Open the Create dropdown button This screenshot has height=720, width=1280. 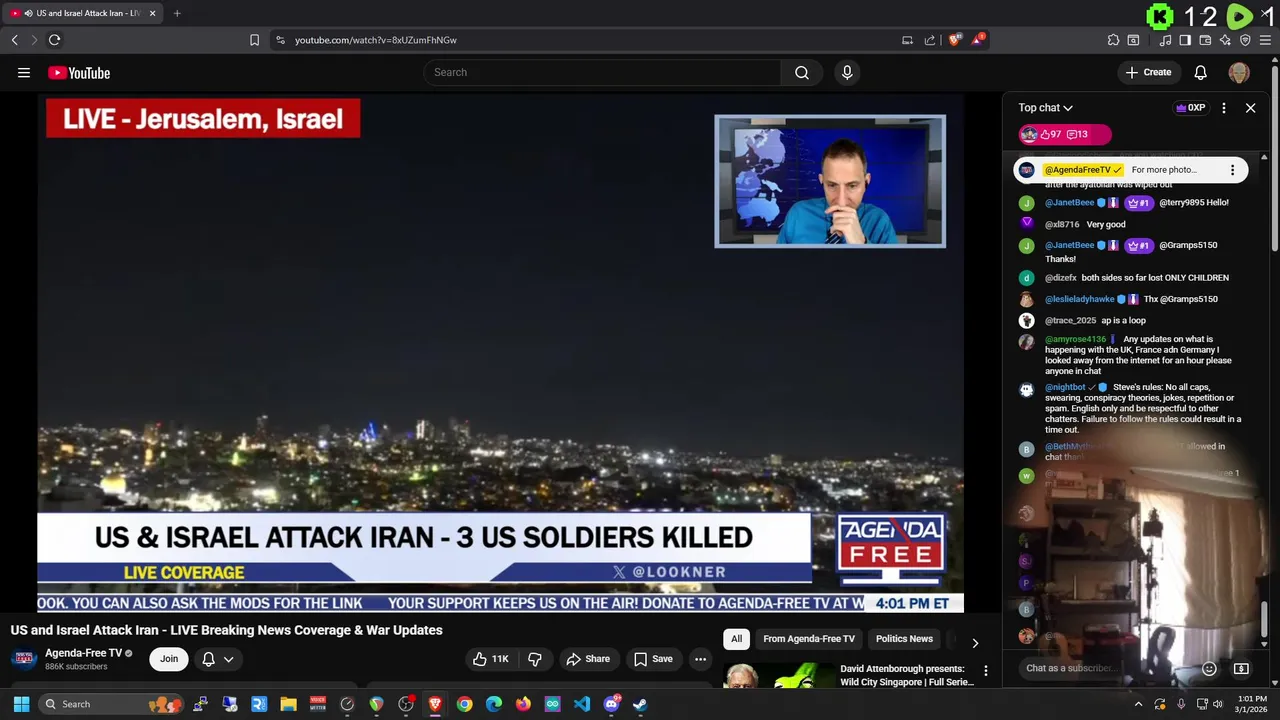pos(1148,72)
